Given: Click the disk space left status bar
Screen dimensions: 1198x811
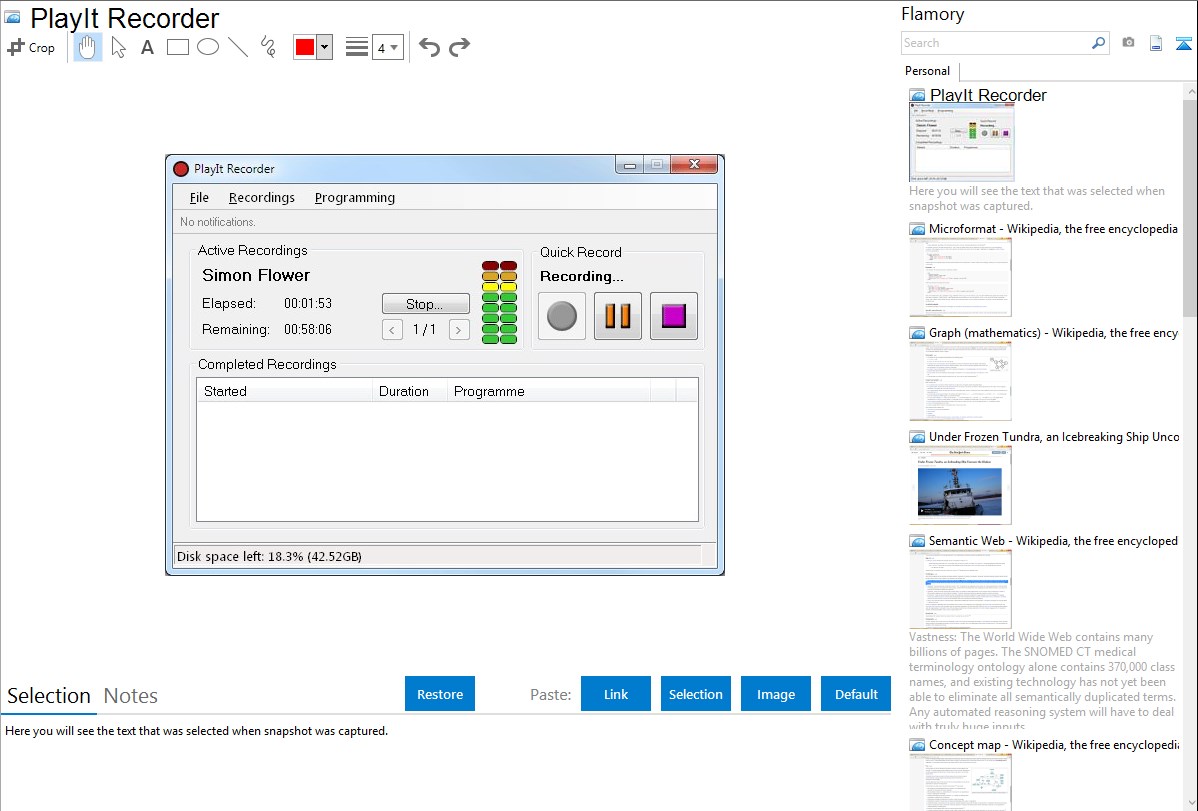Looking at the screenshot, I should pos(438,556).
